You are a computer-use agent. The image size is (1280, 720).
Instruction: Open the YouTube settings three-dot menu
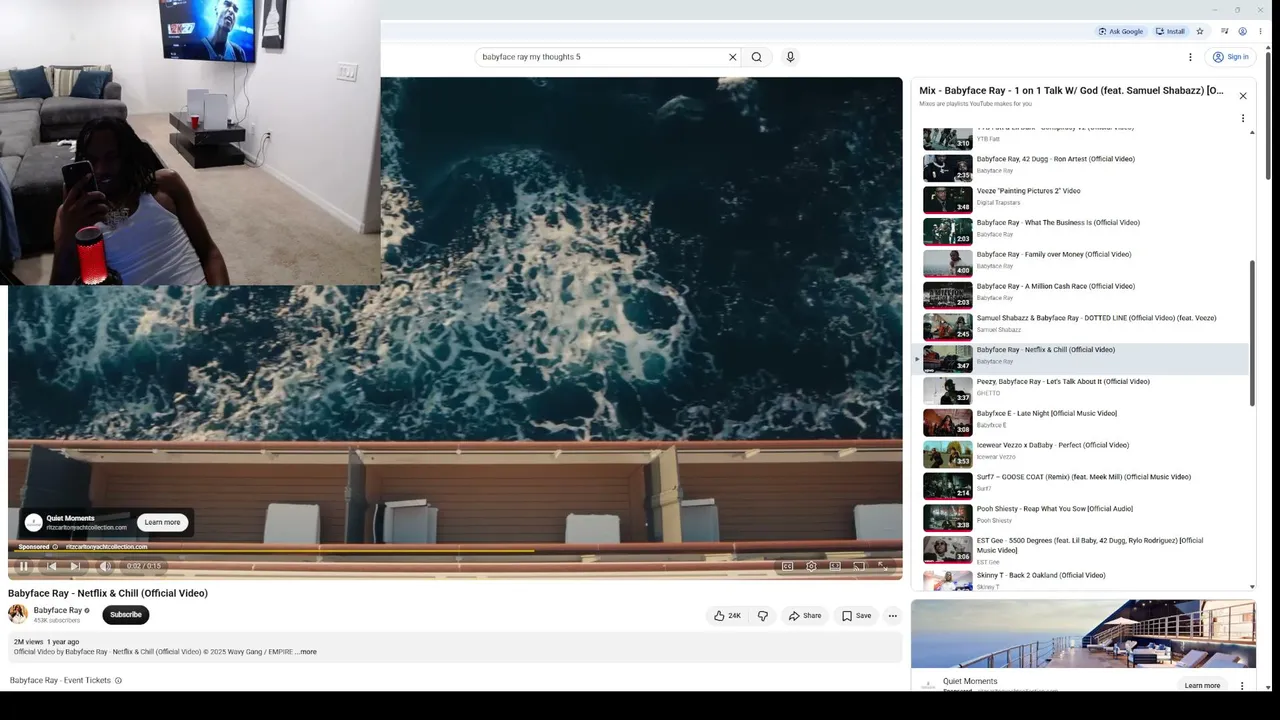click(x=1190, y=57)
